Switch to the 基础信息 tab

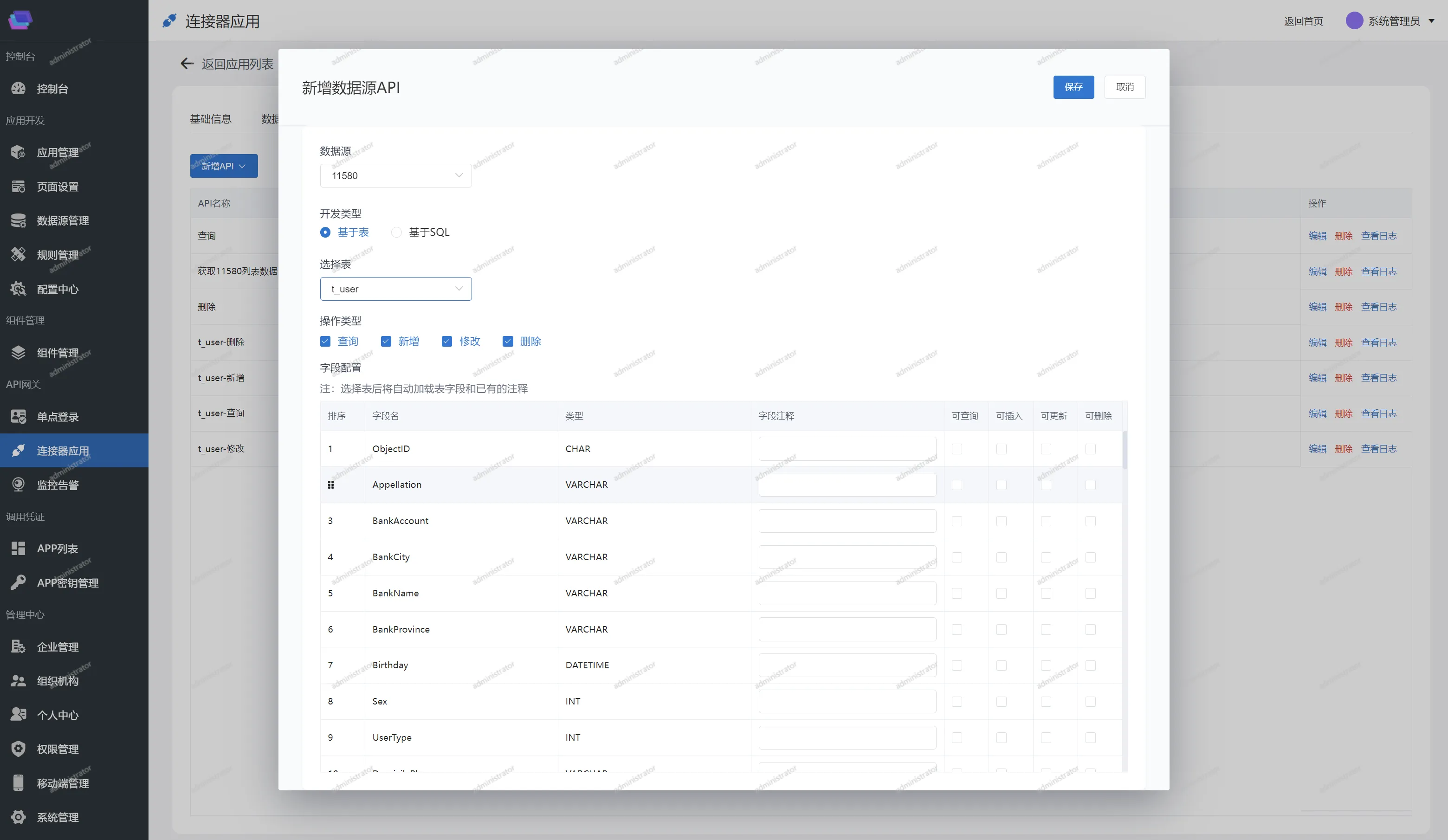click(x=210, y=119)
